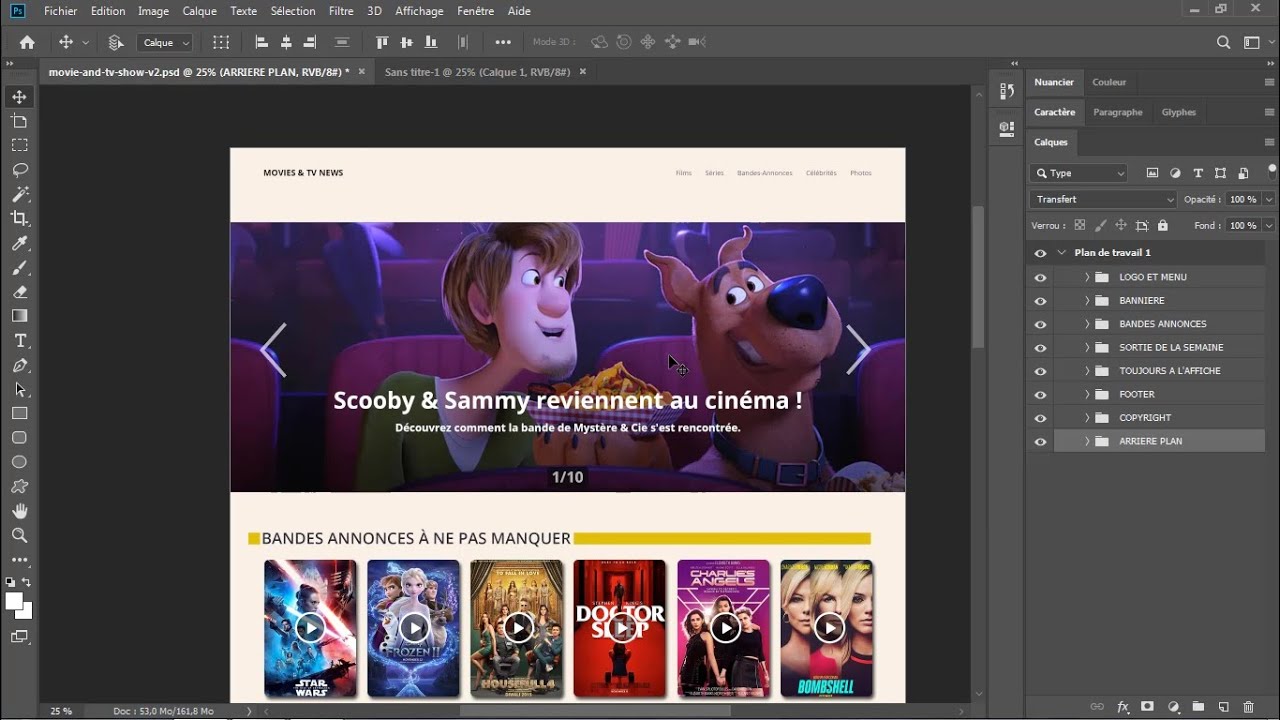The width and height of the screenshot is (1280, 720).
Task: Select the Brush tool
Action: tap(19, 267)
